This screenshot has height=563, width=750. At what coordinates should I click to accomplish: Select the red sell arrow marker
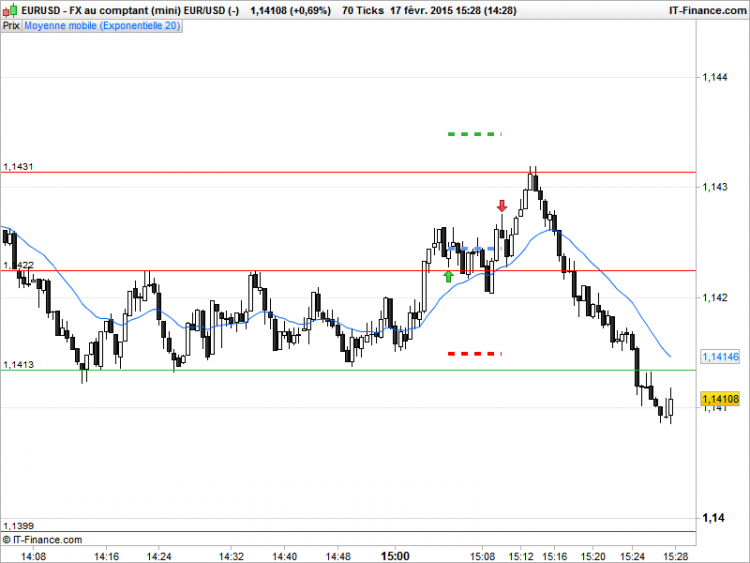tap(502, 206)
